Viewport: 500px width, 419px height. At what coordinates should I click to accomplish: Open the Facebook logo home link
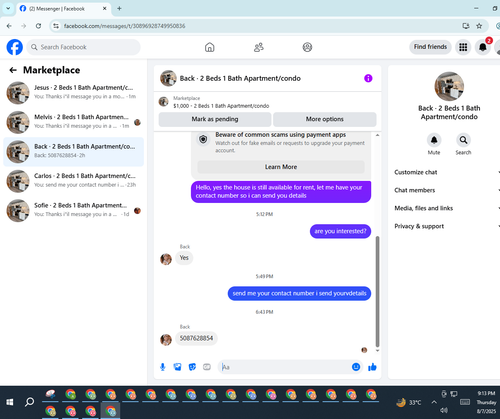pyautogui.click(x=15, y=47)
